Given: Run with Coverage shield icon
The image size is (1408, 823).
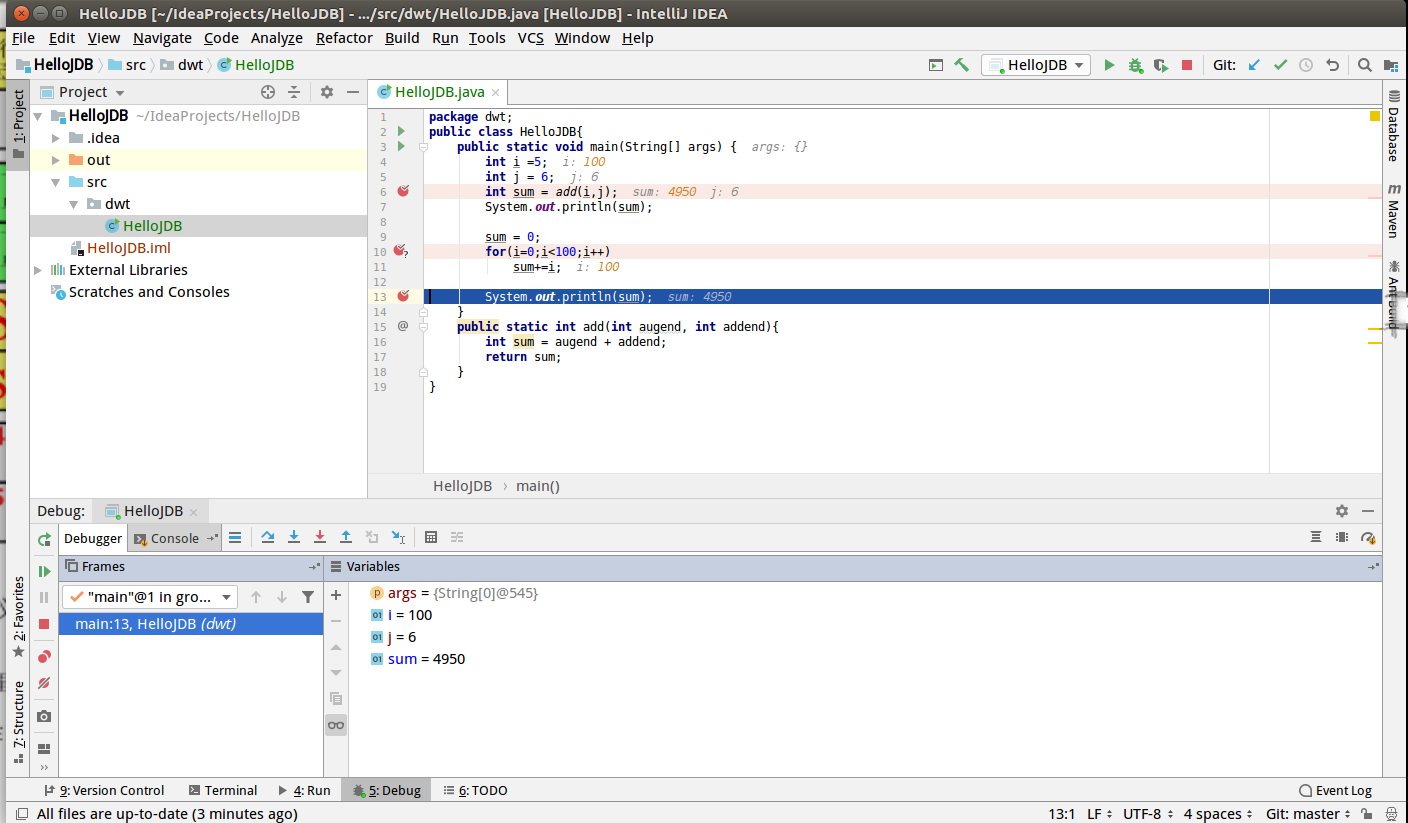Looking at the screenshot, I should tap(1160, 65).
